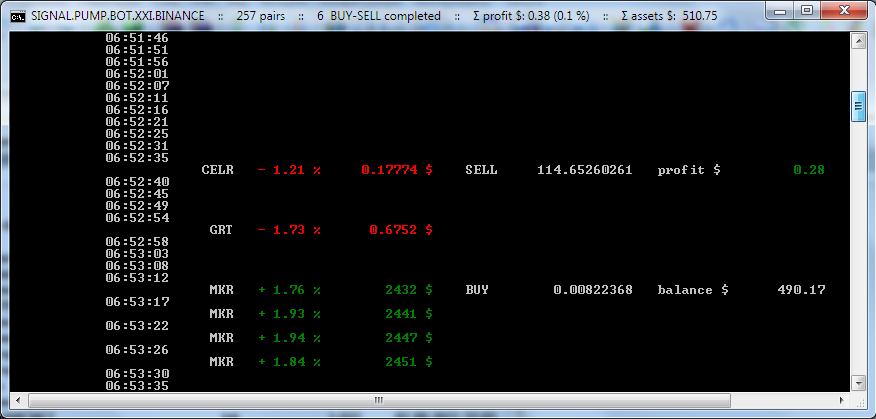Click the vertical scrollbar up arrow
Viewport: 876px width, 419px height.
pyautogui.click(x=858, y=41)
